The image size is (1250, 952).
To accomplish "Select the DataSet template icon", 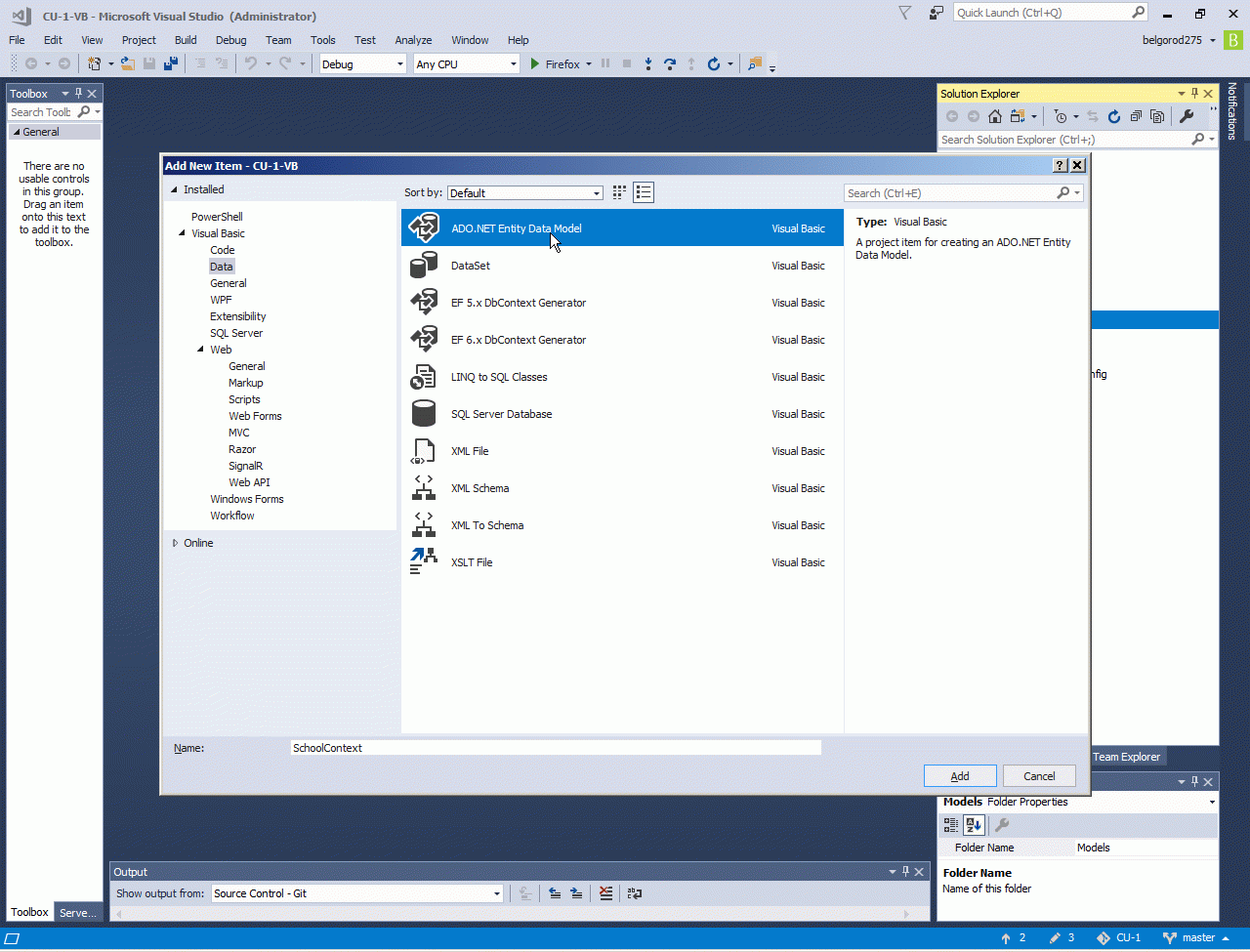I will click(x=424, y=266).
